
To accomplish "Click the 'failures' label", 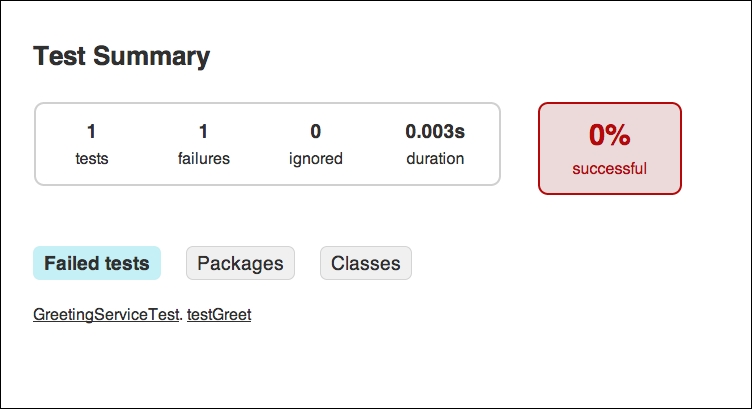I will (204, 158).
